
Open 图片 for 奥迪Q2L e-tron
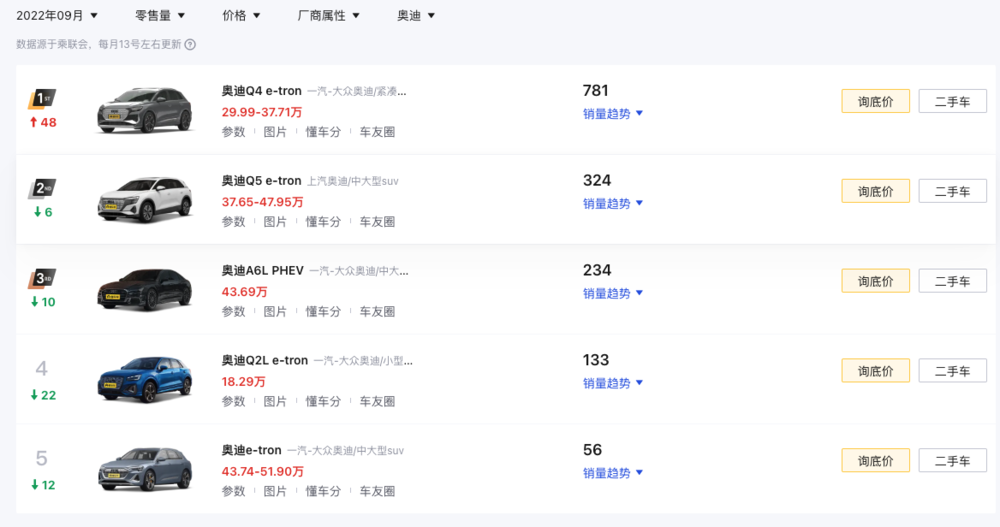275,402
